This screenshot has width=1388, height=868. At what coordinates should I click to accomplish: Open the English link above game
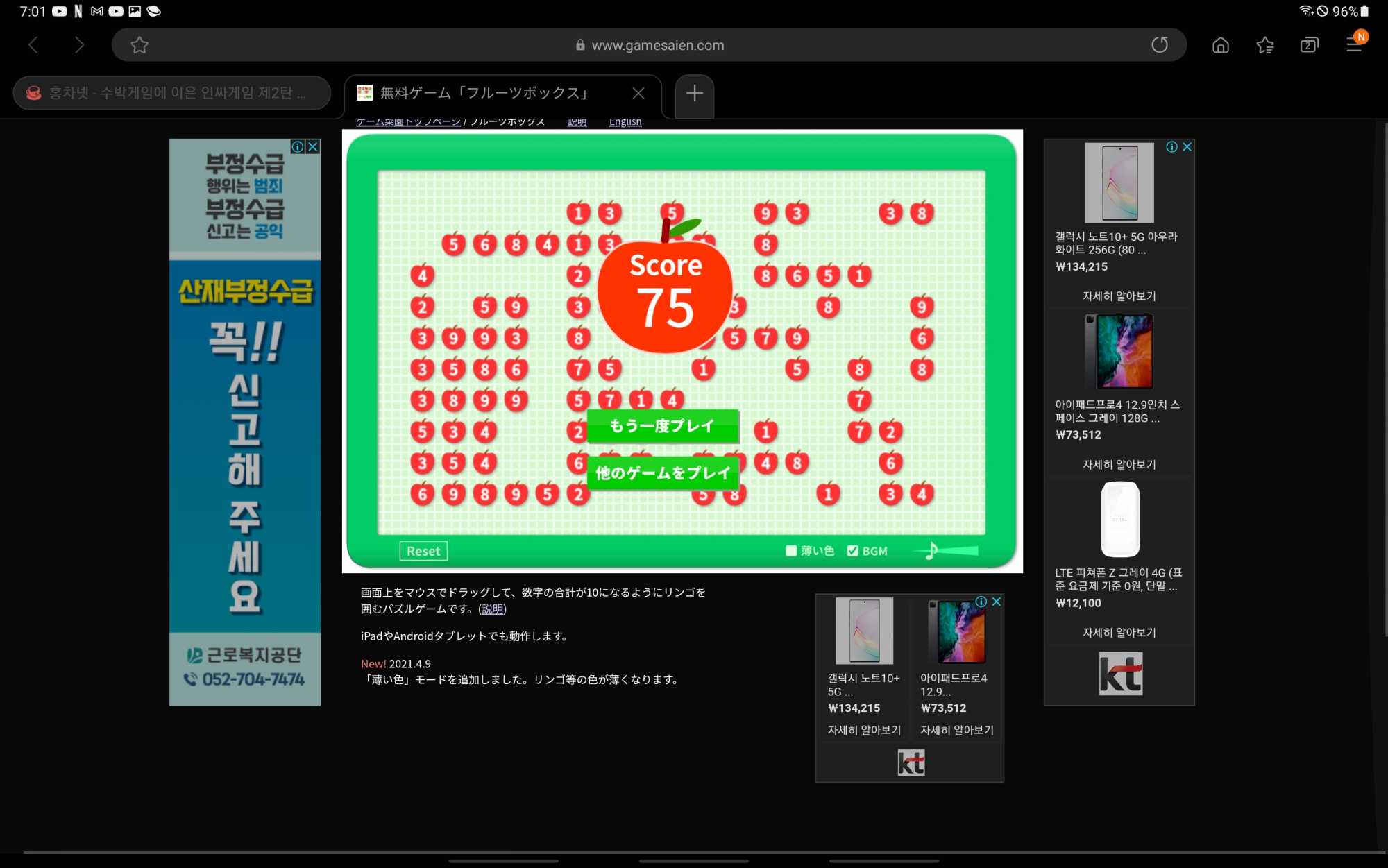(x=625, y=122)
